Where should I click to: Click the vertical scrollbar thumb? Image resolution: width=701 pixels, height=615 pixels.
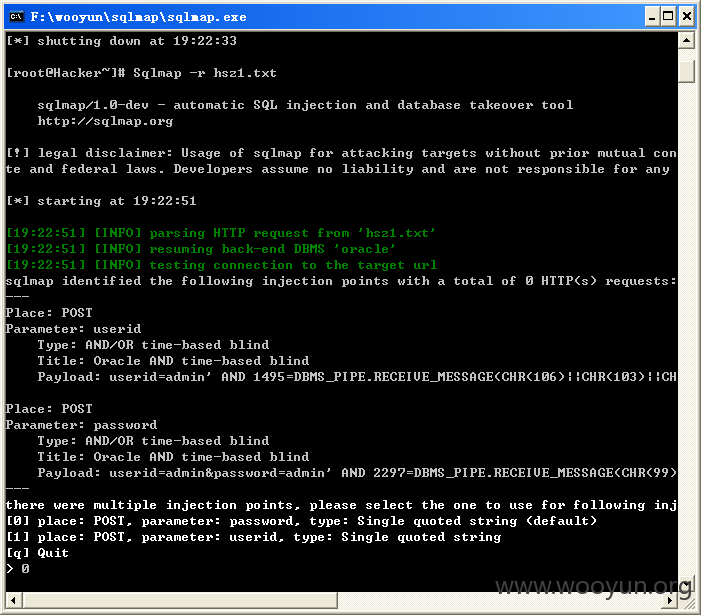coord(686,71)
